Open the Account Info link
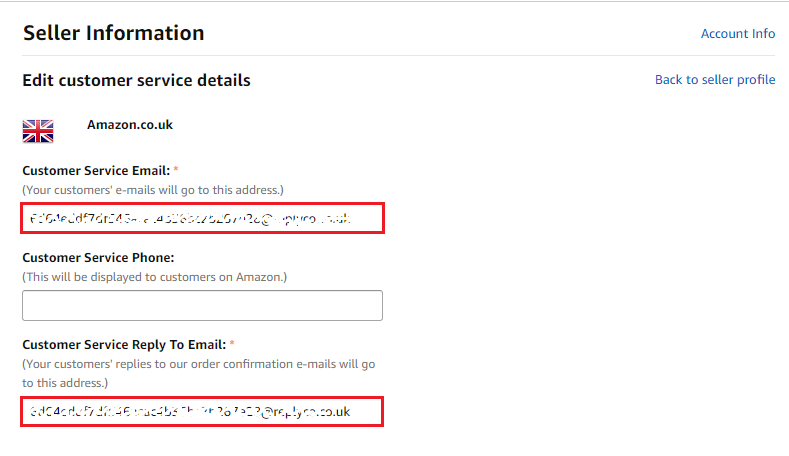Image resolution: width=789 pixels, height=456 pixels. tap(737, 33)
